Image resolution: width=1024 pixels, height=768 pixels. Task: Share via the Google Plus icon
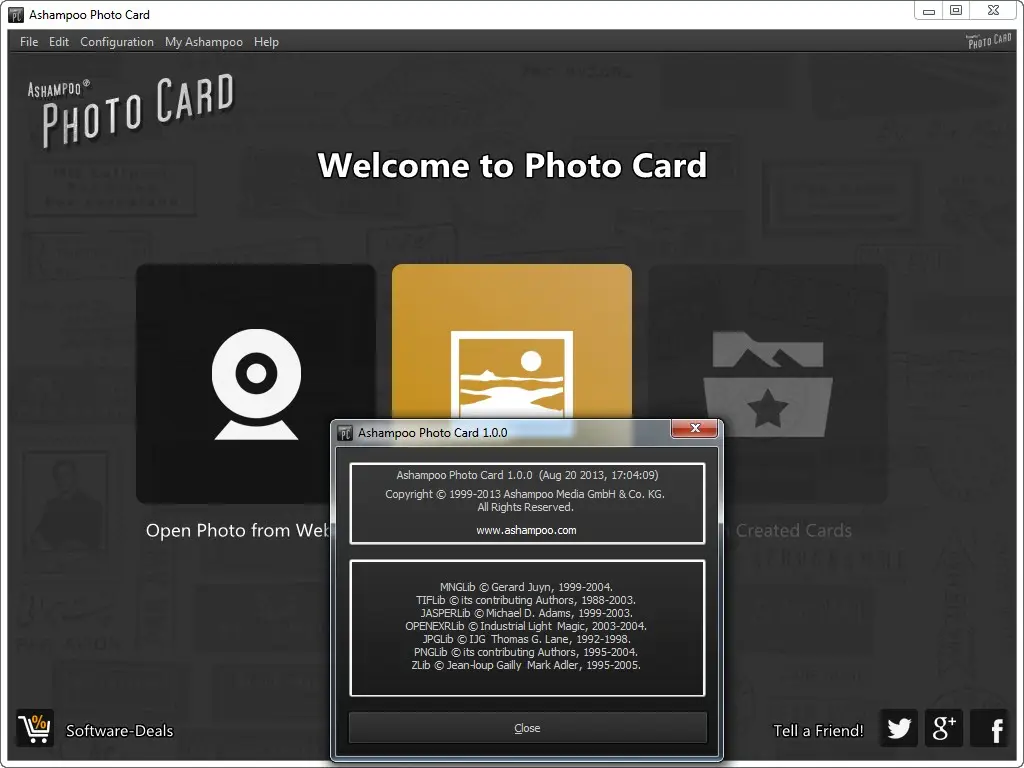tap(944, 728)
